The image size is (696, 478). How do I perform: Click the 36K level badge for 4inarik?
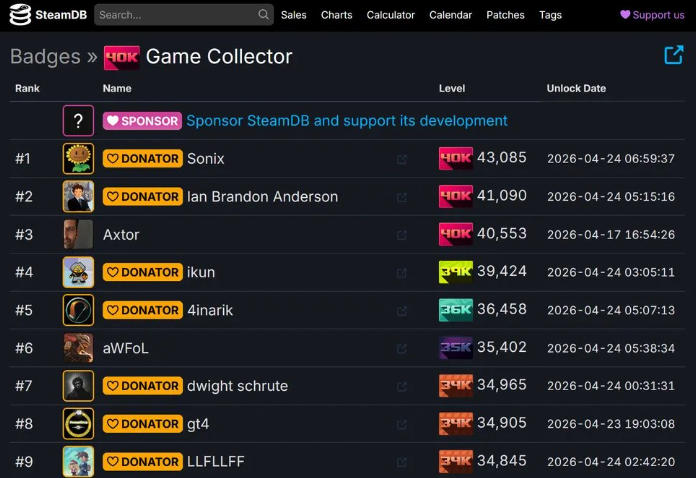click(x=455, y=310)
